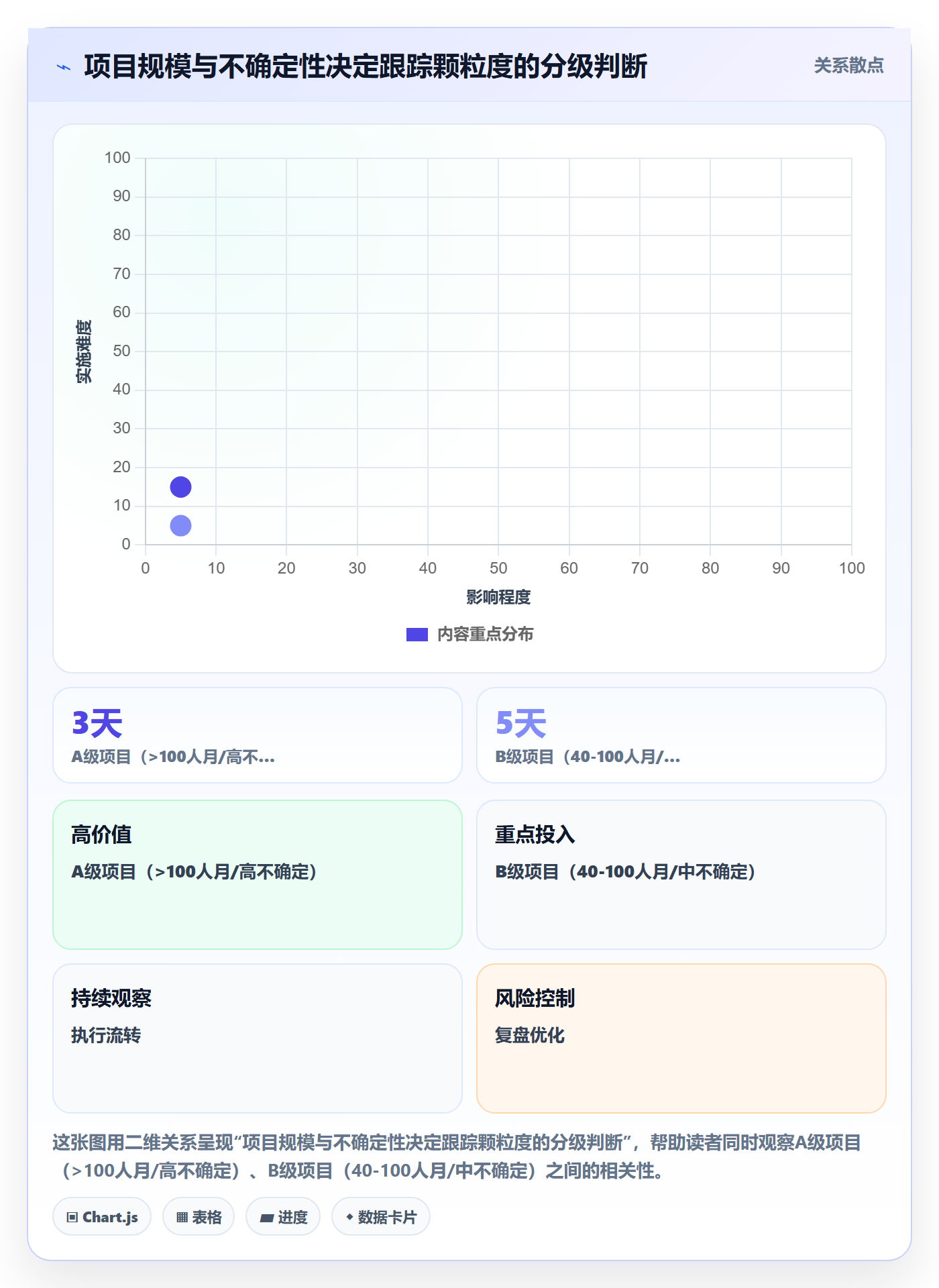Screen dimensions: 939x1288
Task: Open the 5天 B级项目 stat card
Action: point(681,735)
